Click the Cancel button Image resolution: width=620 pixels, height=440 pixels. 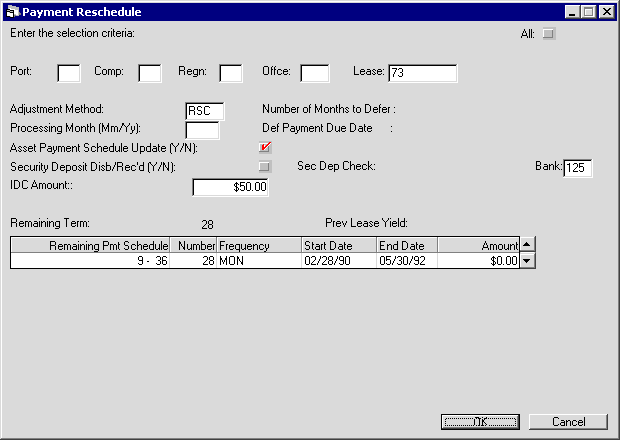[x=568, y=422]
